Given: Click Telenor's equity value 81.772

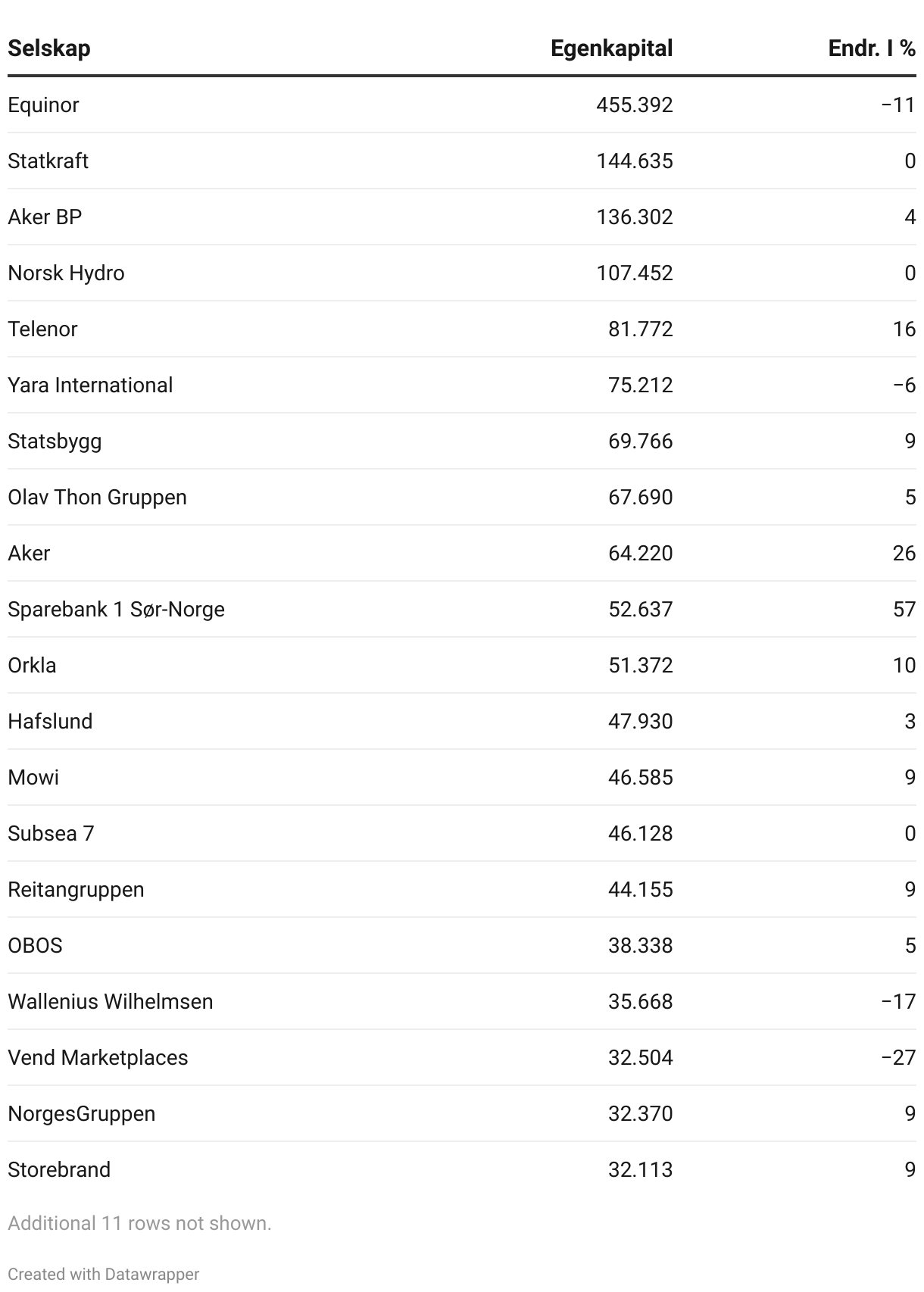Looking at the screenshot, I should coord(640,329).
